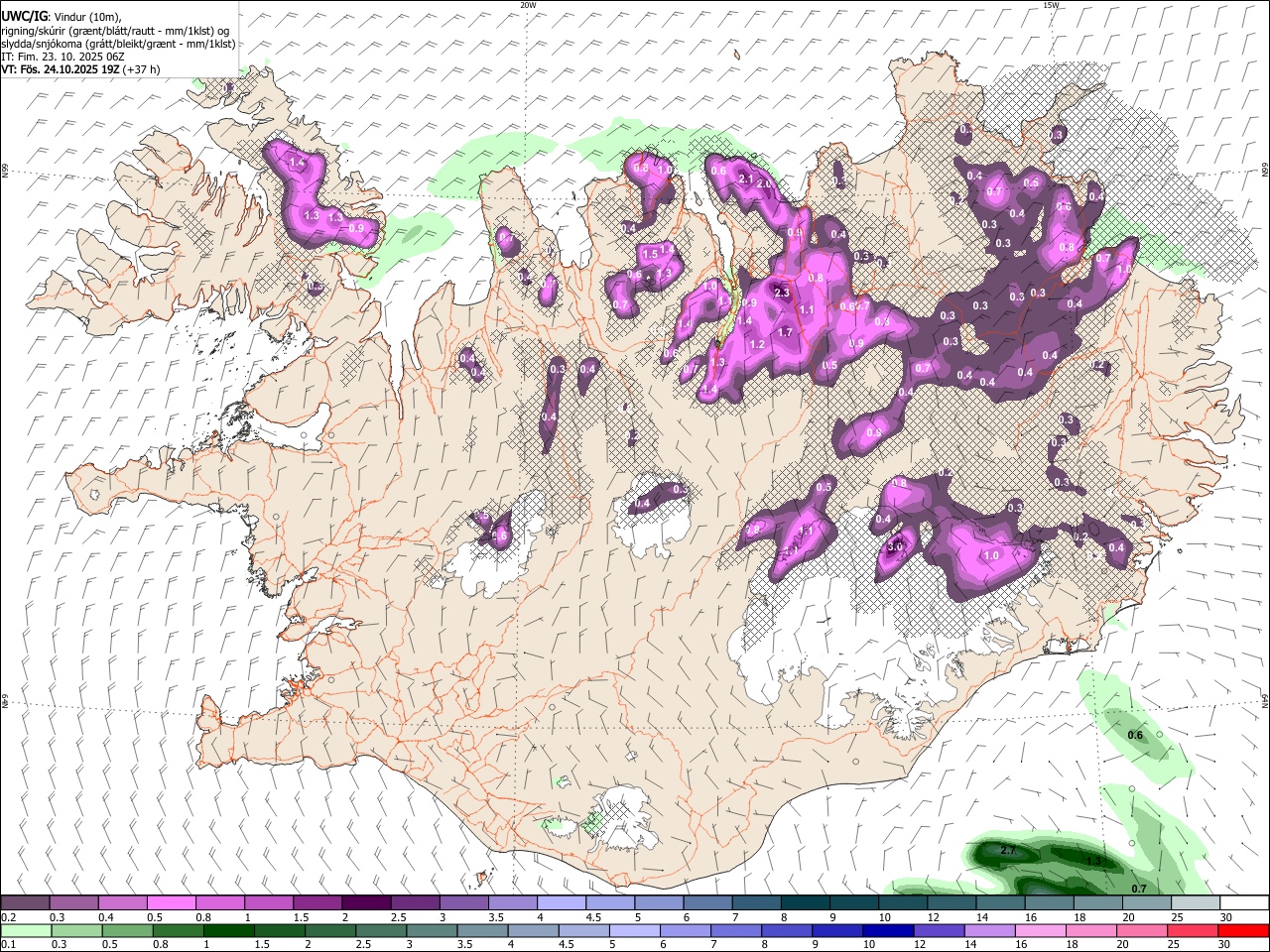Click the '30' label on the rain legend
Image resolution: width=1270 pixels, height=952 pixels.
(1225, 944)
